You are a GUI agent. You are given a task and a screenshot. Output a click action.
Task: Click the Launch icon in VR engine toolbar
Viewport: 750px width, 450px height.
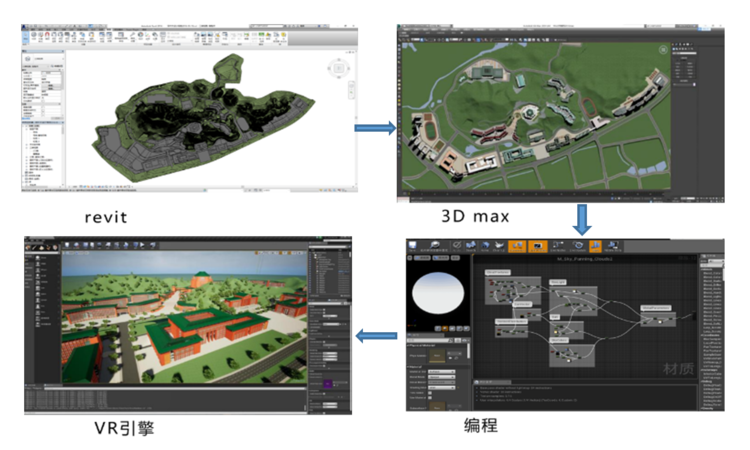point(153,245)
